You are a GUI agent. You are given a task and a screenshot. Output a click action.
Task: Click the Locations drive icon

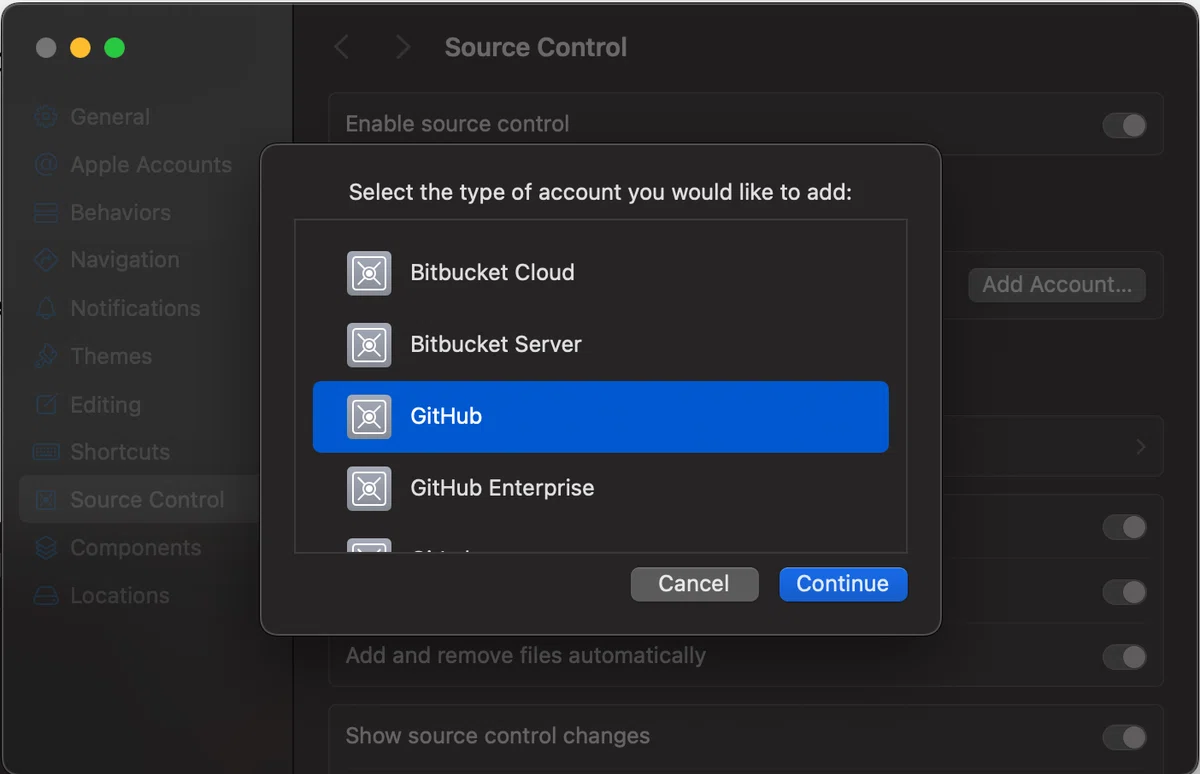pyautogui.click(x=46, y=596)
